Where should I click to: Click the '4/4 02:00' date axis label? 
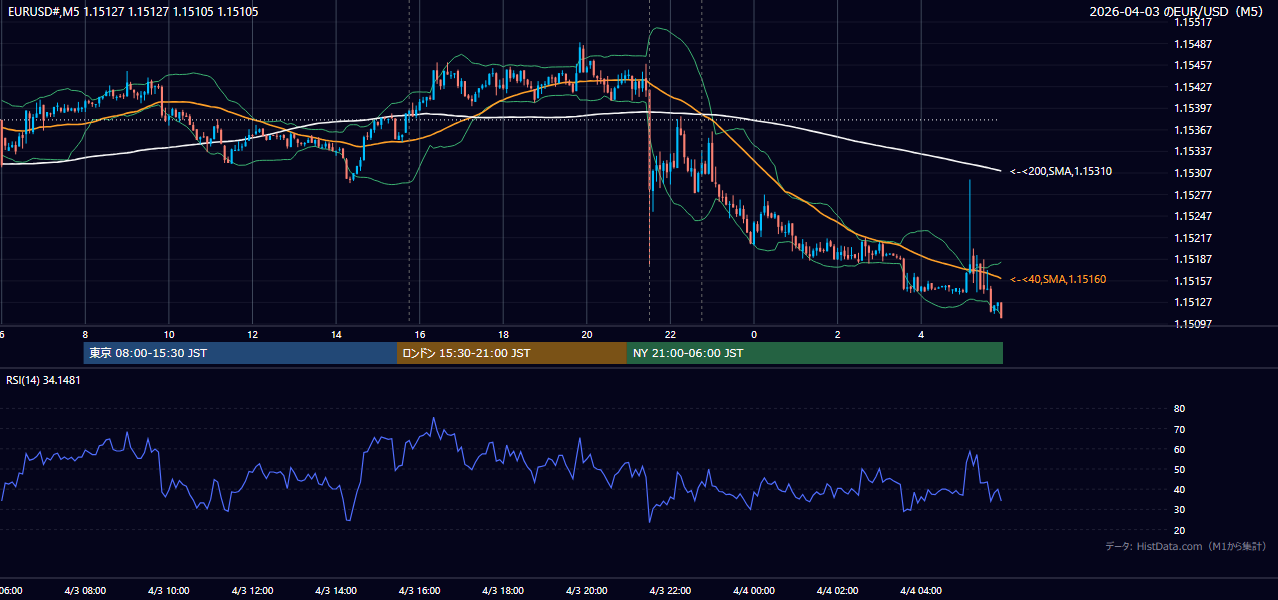click(x=838, y=591)
